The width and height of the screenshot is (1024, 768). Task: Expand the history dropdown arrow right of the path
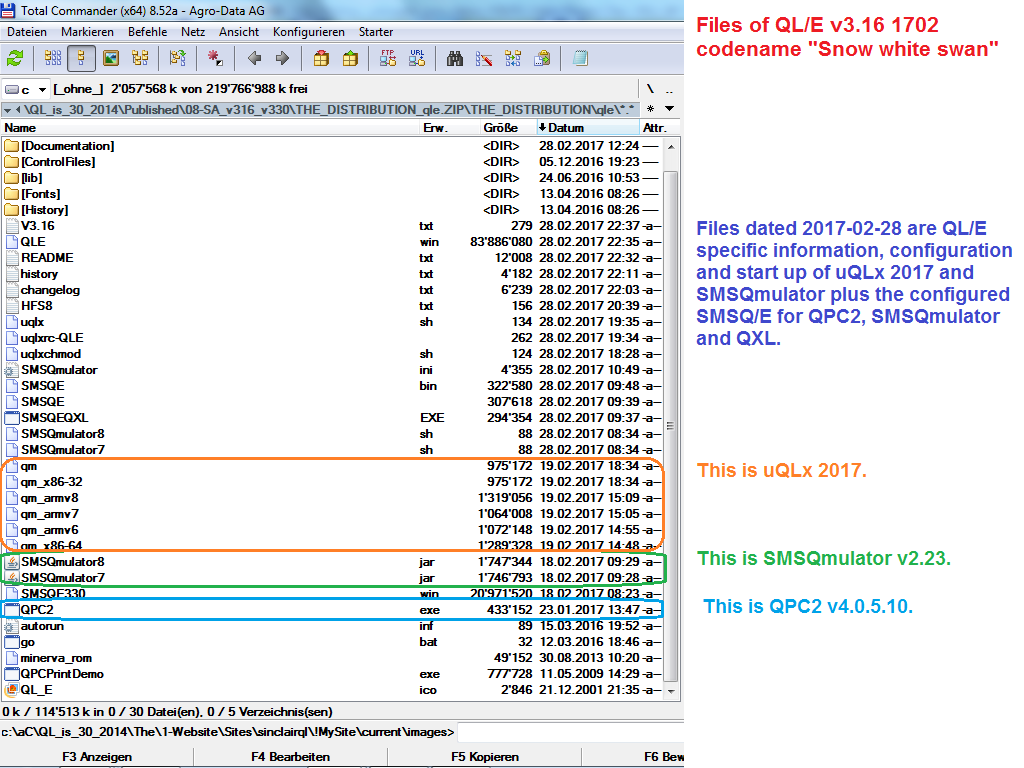[669, 109]
